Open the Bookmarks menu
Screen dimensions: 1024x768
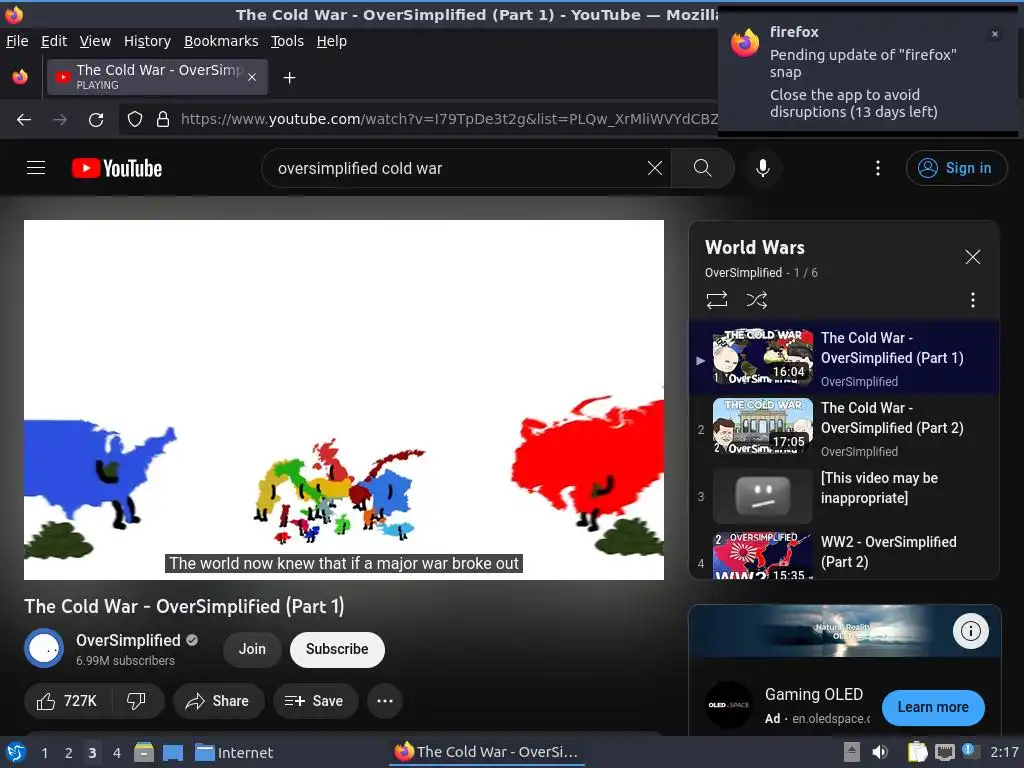221,41
